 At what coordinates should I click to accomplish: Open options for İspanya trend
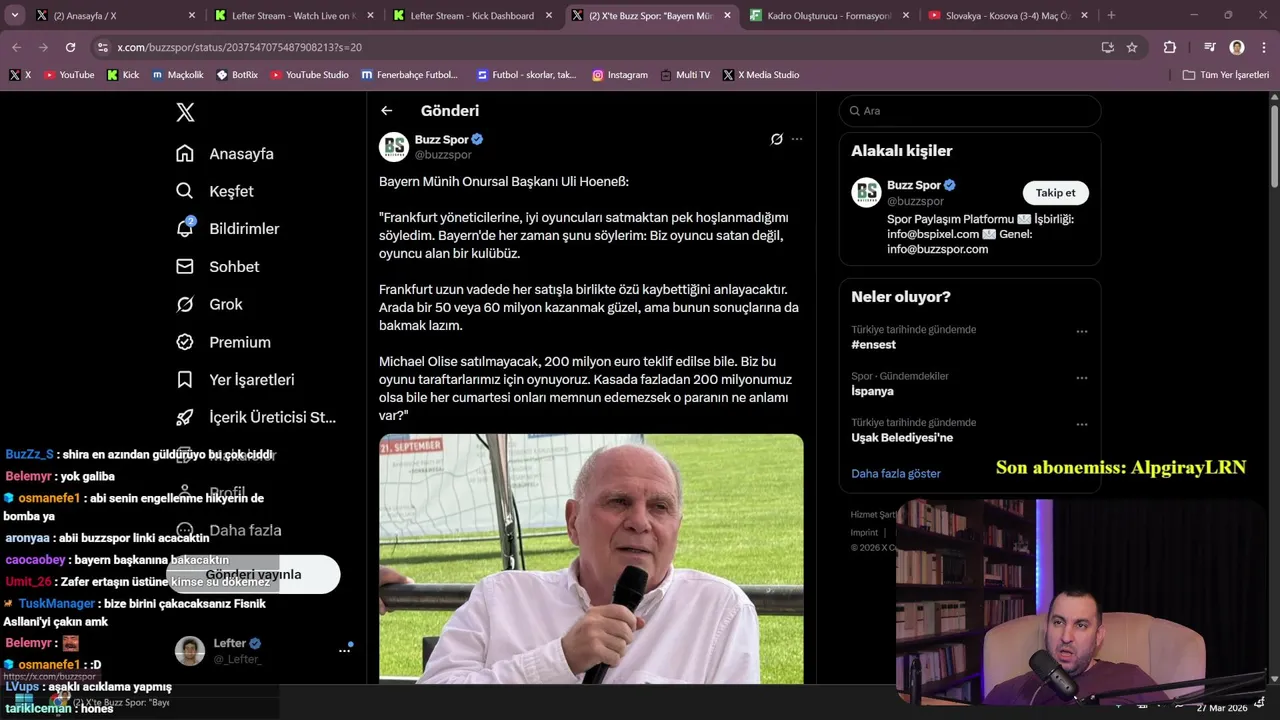tap(1081, 378)
